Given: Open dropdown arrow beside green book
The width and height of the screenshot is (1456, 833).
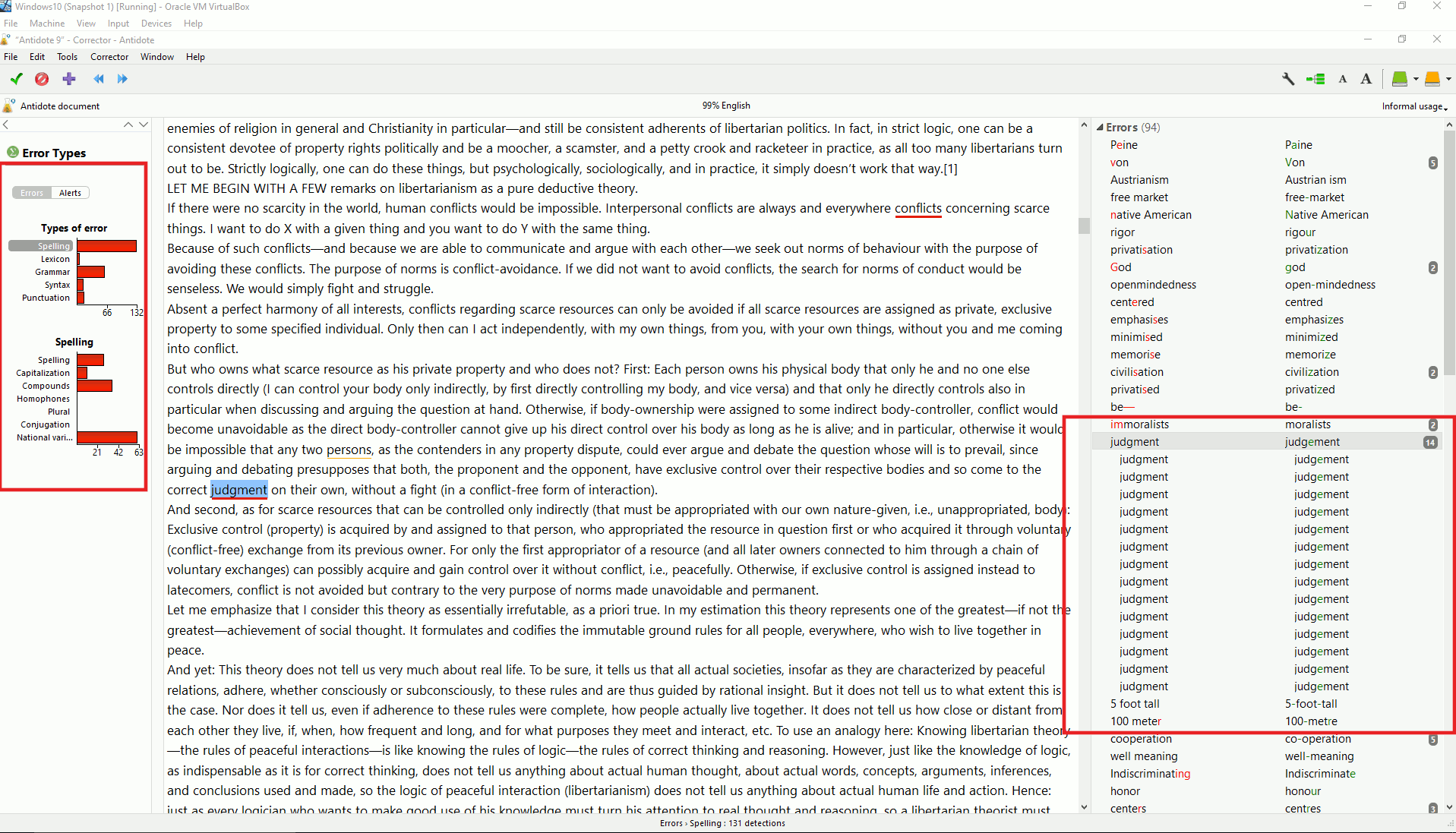Looking at the screenshot, I should pos(1416,79).
